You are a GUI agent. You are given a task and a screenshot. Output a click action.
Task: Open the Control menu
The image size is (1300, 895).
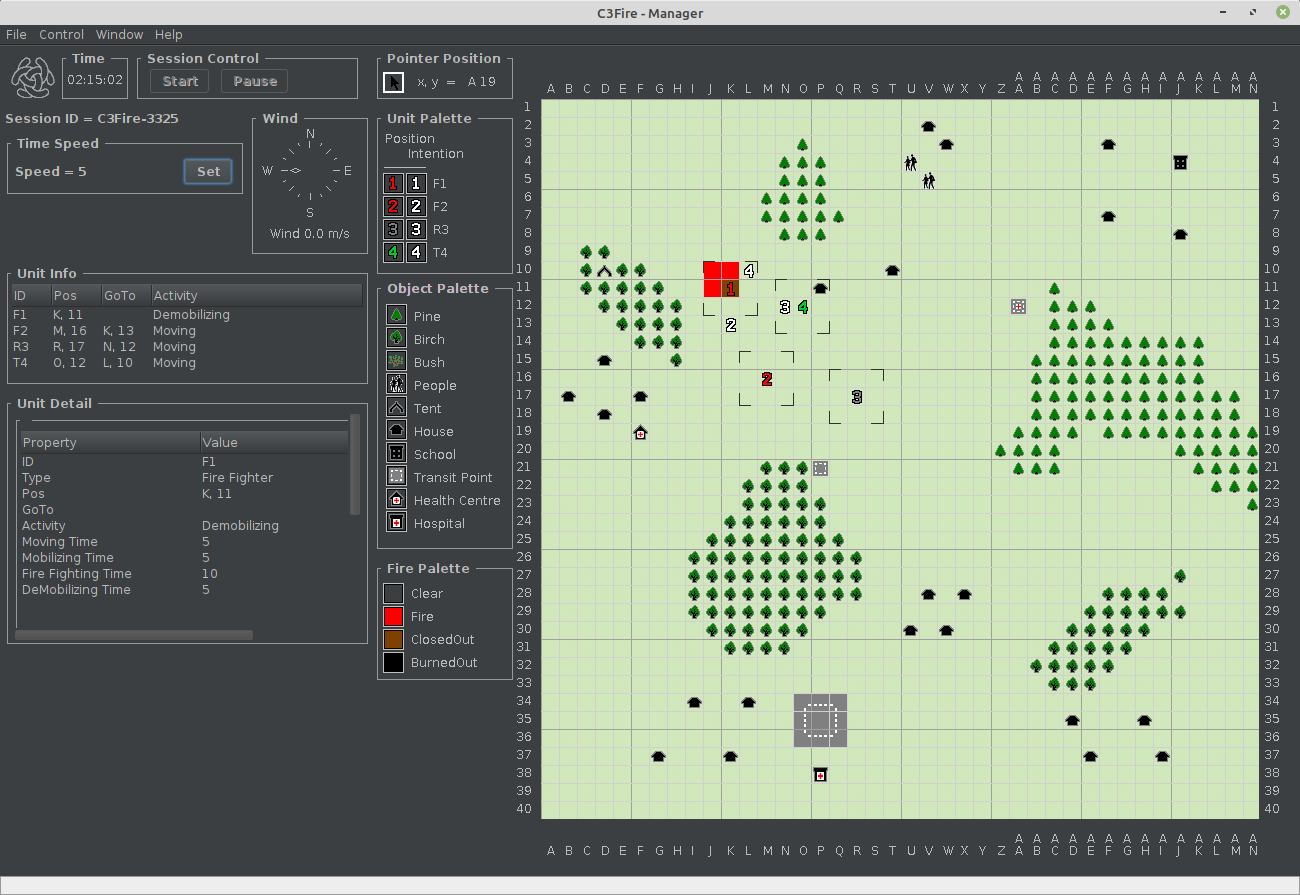[x=61, y=34]
